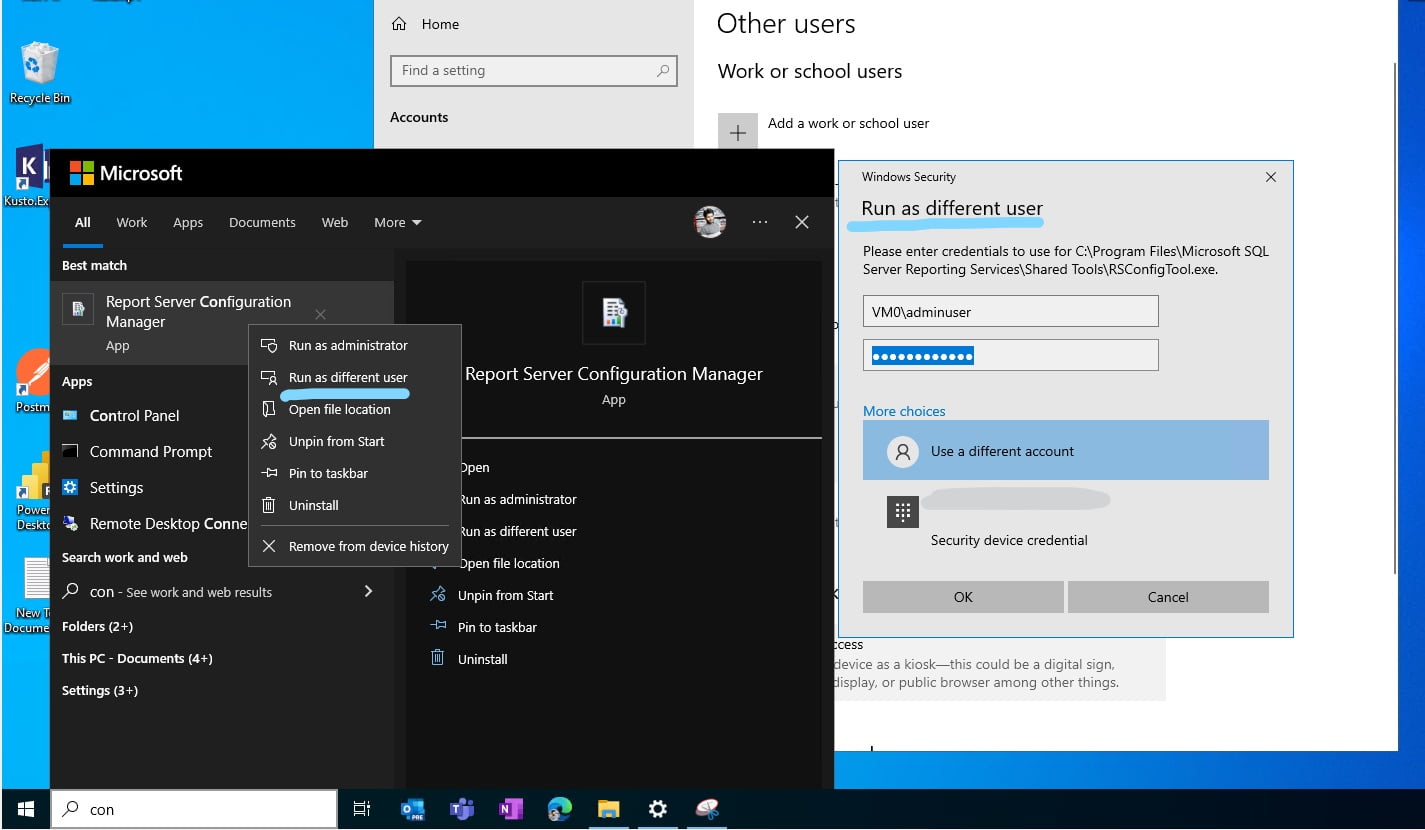1425x830 pixels.
Task: Open the New Text Document desktop icon
Action: coord(28,595)
